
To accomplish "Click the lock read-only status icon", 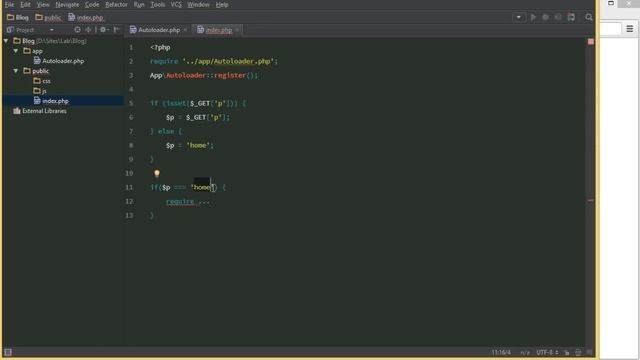I will [567, 352].
